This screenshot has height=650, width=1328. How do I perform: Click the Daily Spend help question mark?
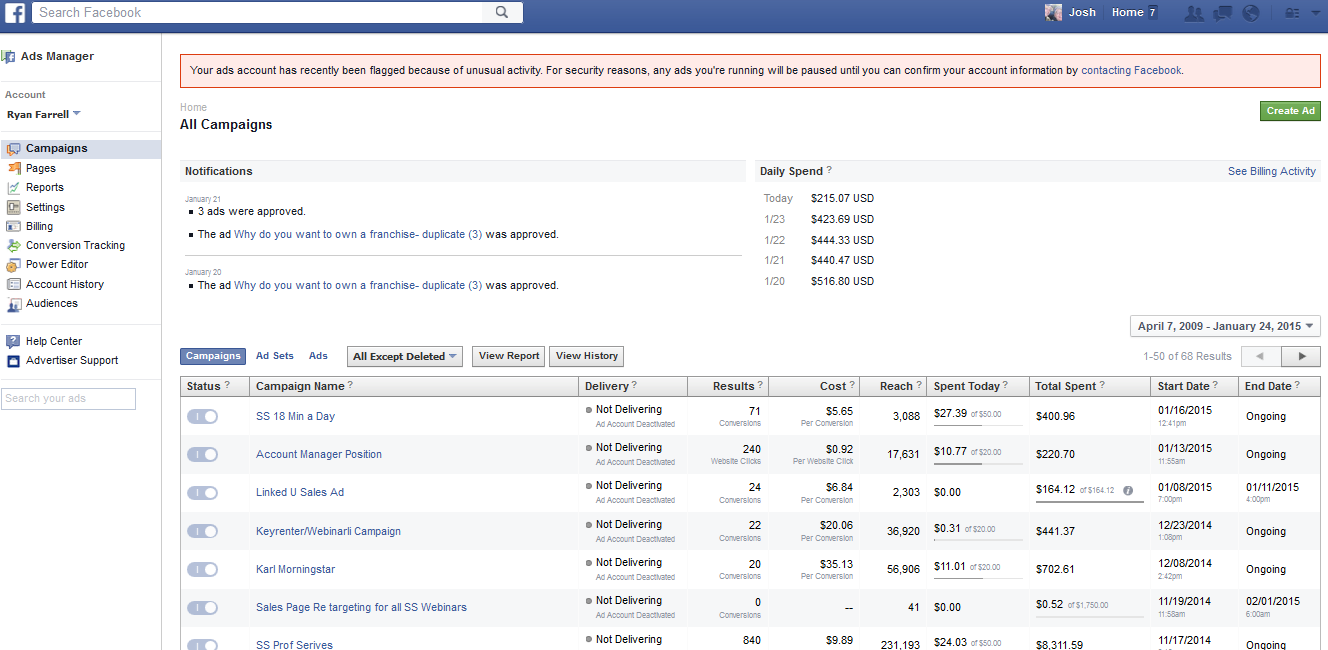[x=829, y=171]
